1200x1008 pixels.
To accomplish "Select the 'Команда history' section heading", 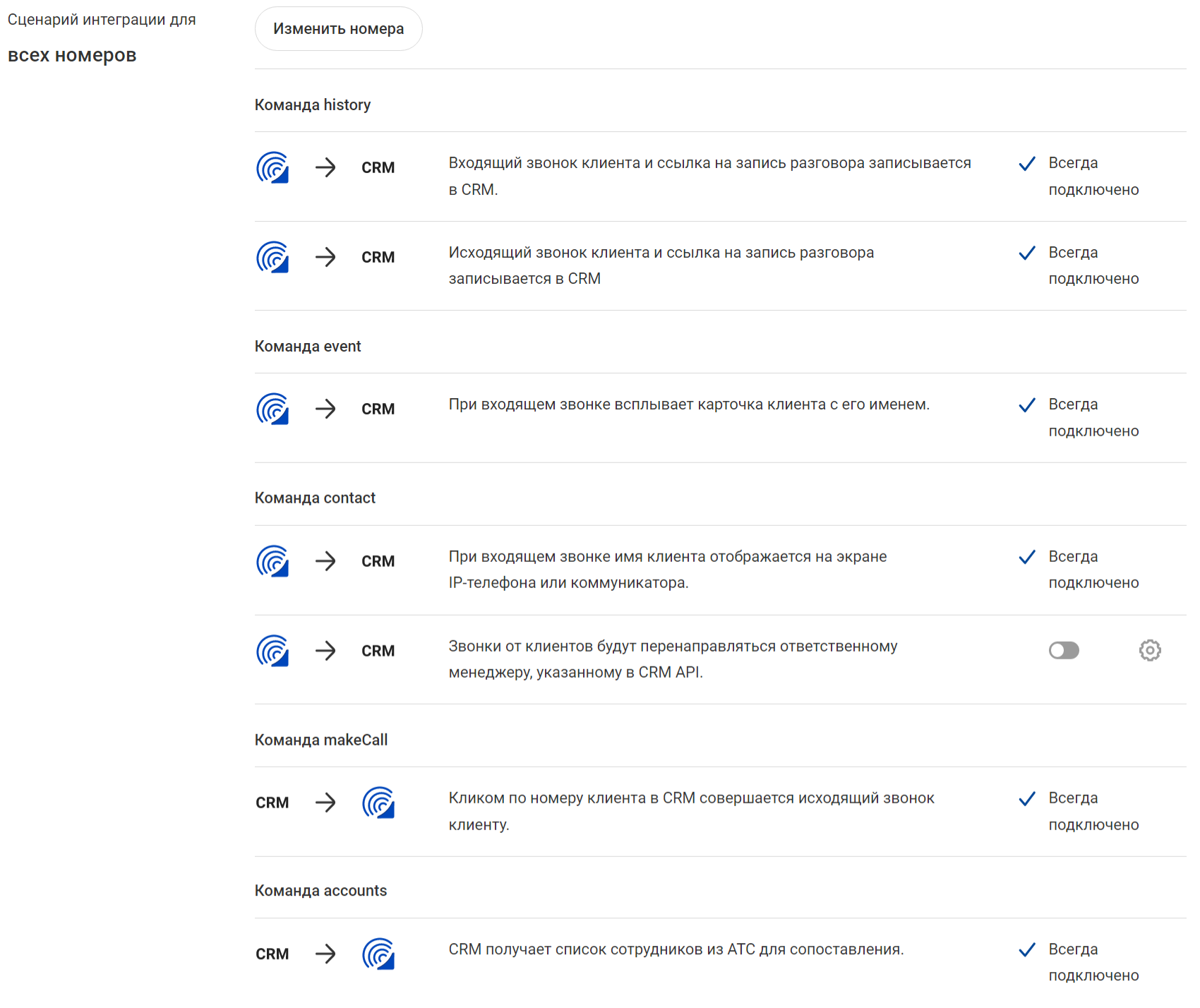I will point(313,104).
